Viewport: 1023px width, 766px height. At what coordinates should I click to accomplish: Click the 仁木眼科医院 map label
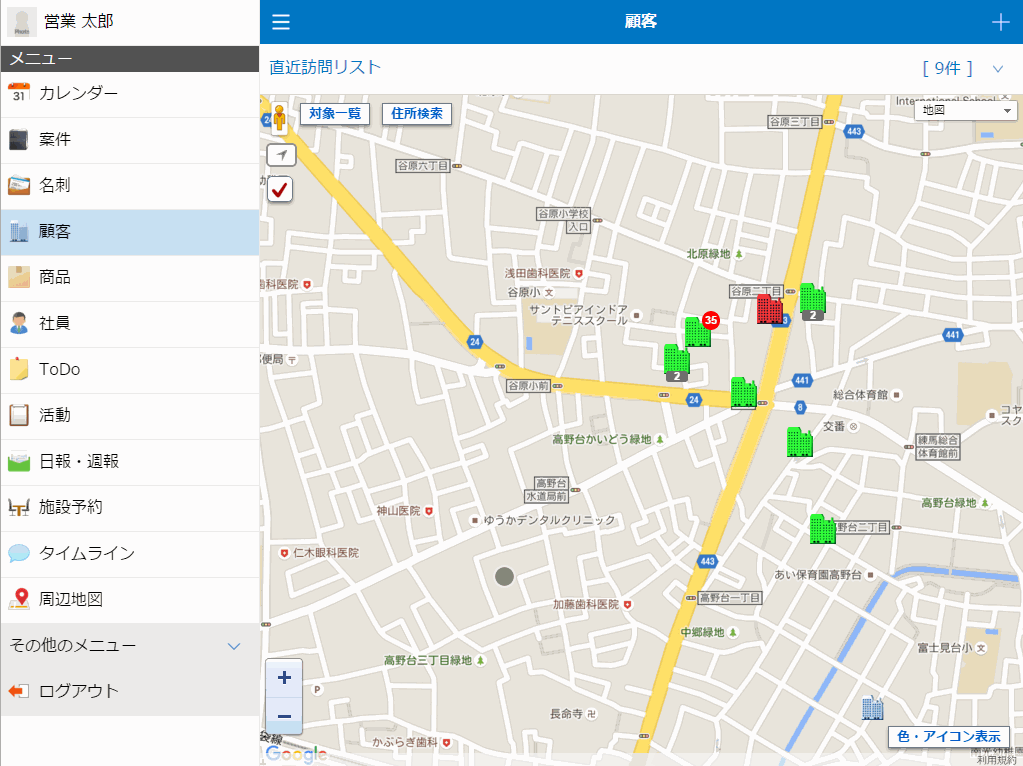tap(326, 553)
